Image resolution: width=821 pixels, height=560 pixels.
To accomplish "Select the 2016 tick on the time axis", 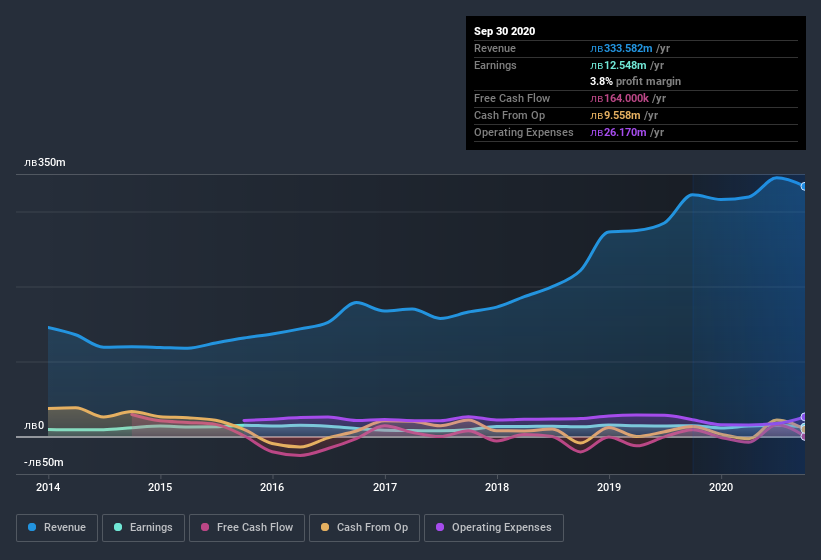I will 272,487.
